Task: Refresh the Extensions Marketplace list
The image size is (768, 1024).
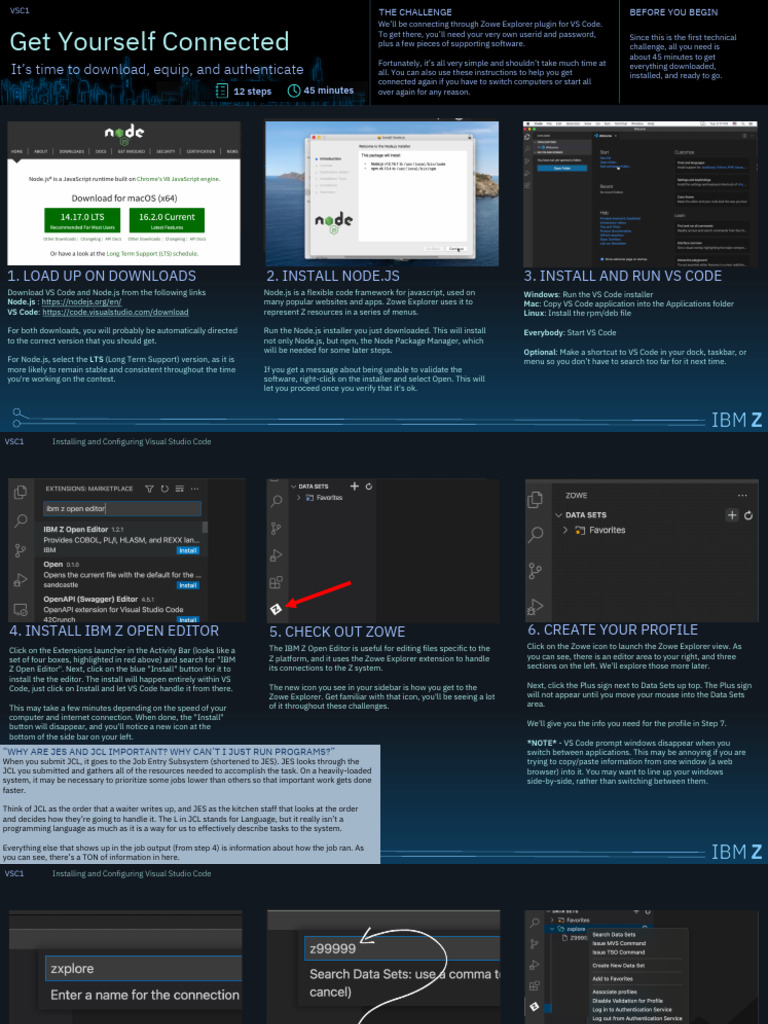Action: (165, 488)
